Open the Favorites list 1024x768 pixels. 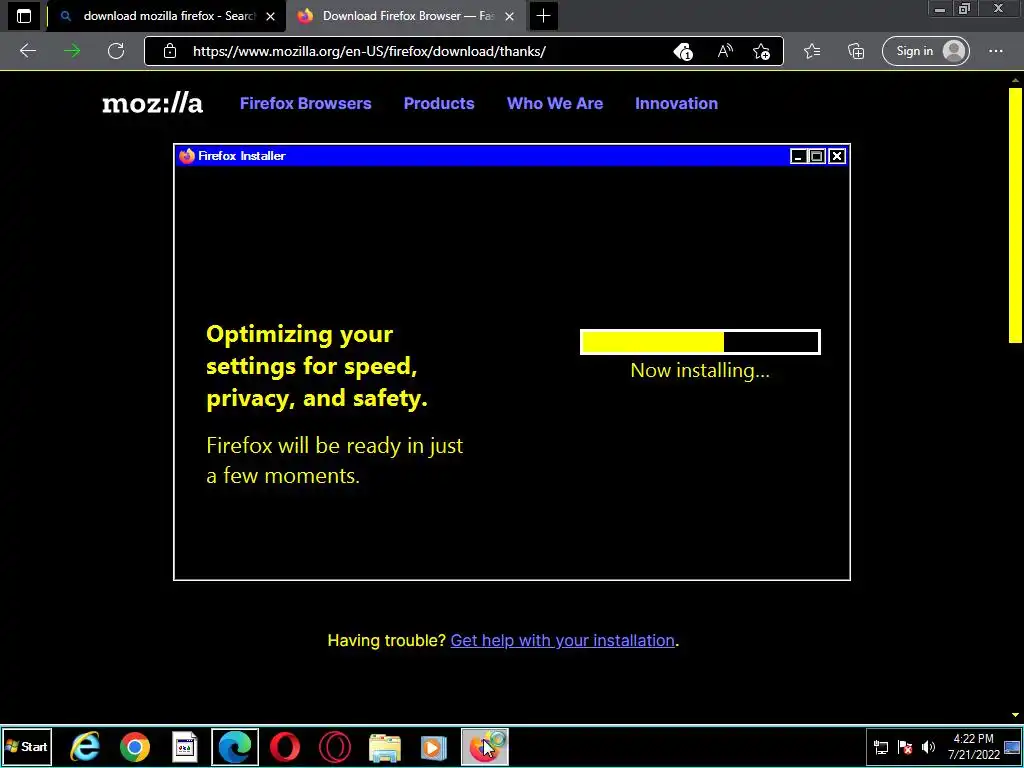[812, 51]
